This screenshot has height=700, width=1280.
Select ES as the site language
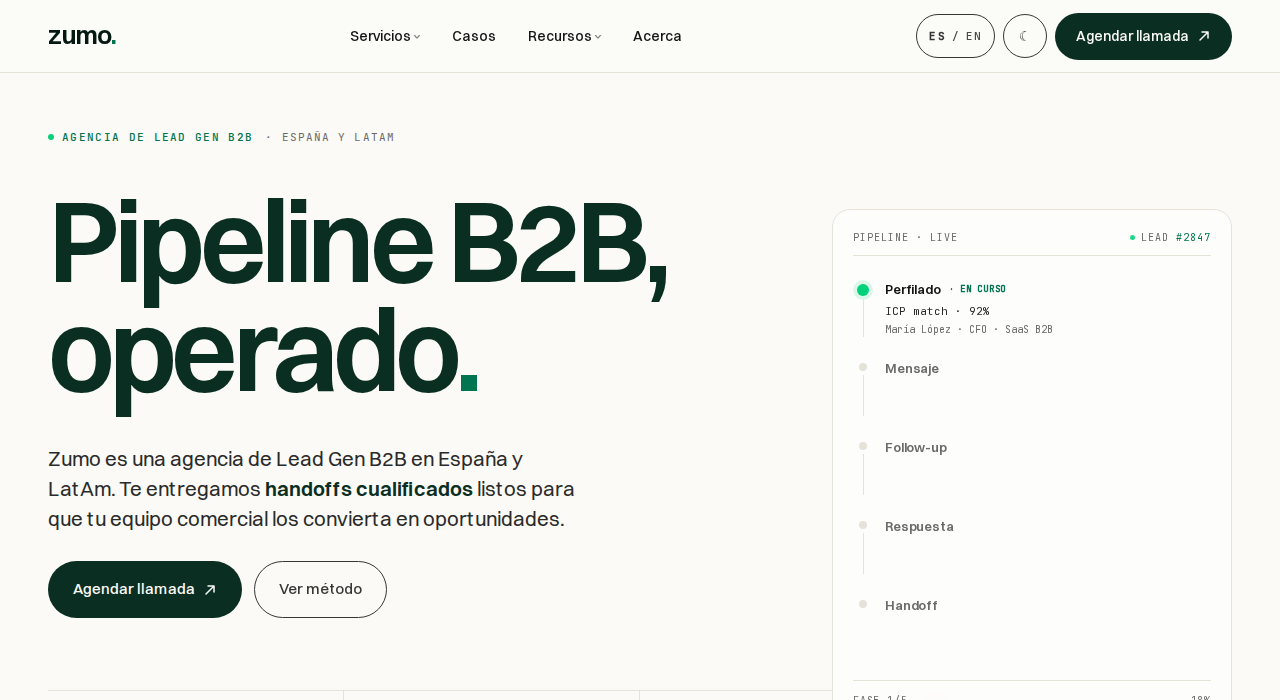[x=937, y=36]
